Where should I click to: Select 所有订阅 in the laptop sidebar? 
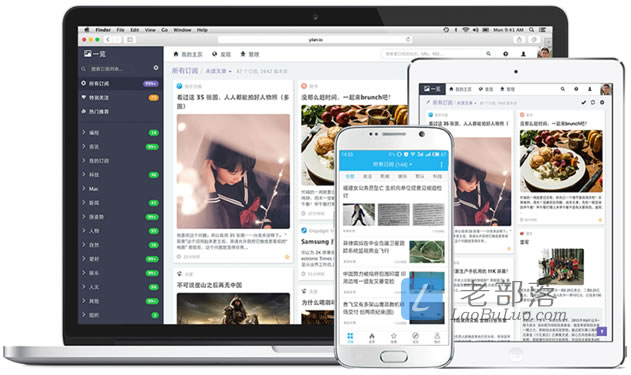121,83
